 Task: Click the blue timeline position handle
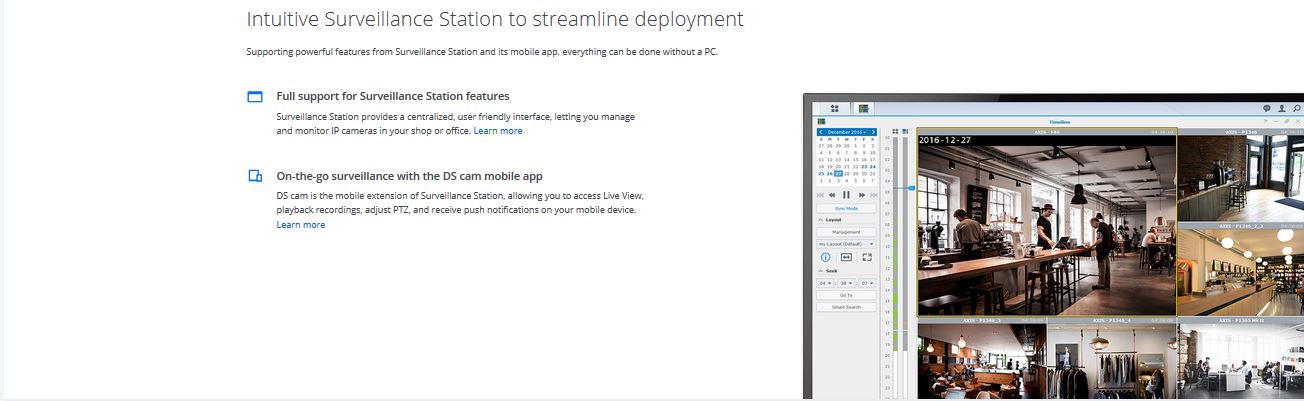pos(911,187)
